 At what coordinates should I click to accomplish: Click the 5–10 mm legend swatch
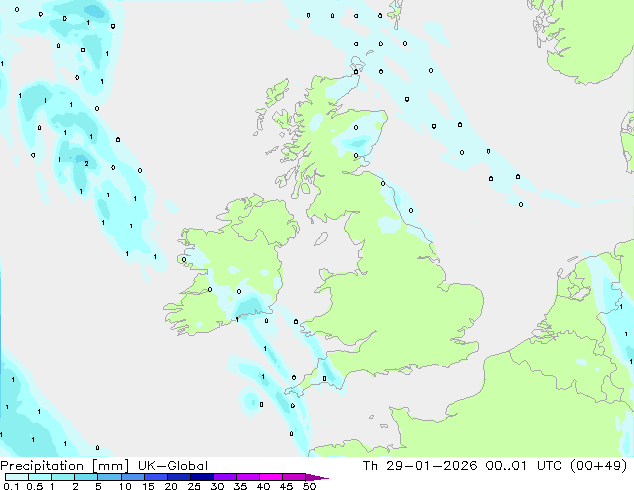tap(109, 477)
